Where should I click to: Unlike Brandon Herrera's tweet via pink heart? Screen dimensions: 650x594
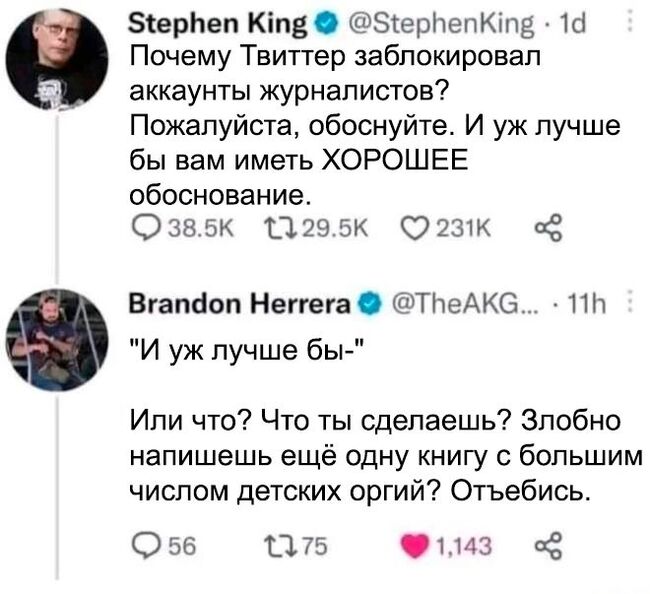pyautogui.click(x=411, y=544)
